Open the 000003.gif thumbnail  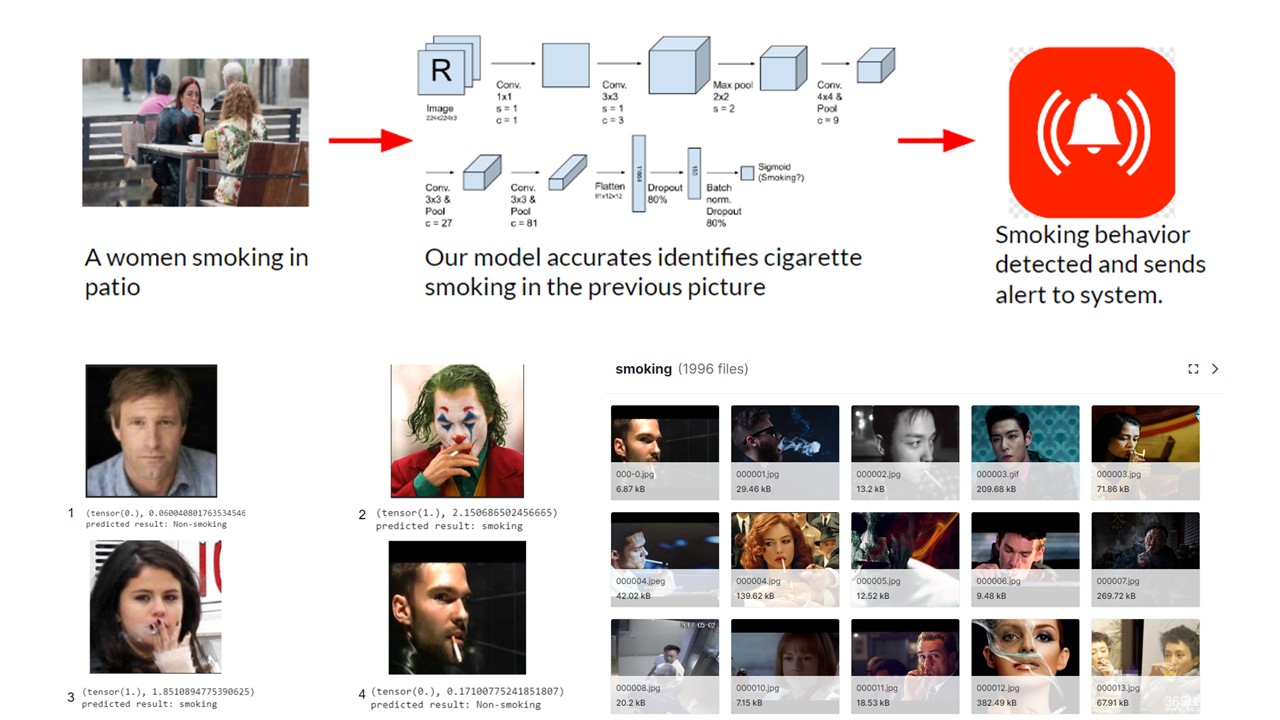(1025, 432)
